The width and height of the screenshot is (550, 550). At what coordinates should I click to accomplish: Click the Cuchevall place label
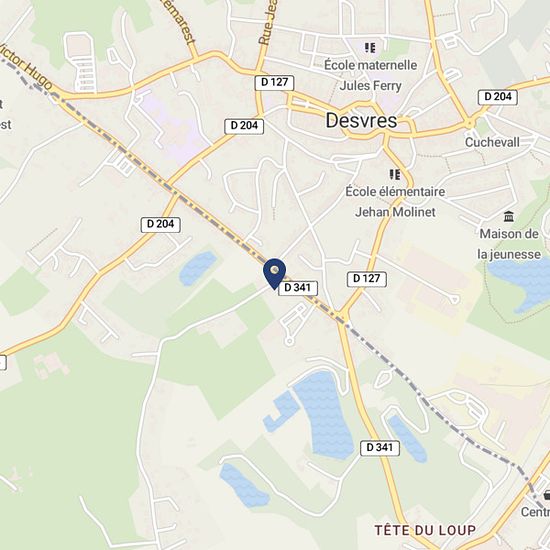(492, 142)
